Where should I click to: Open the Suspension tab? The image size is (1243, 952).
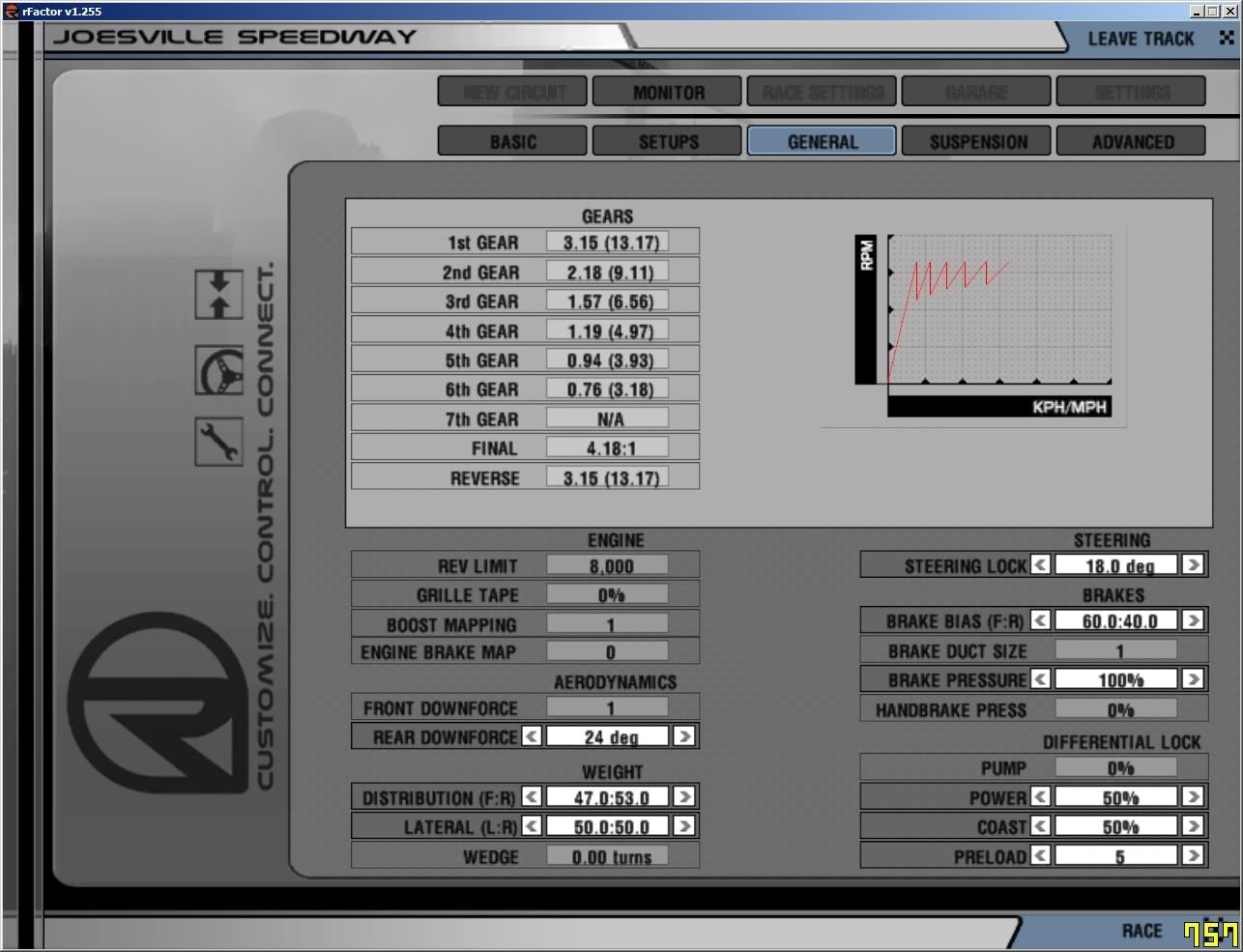(976, 141)
